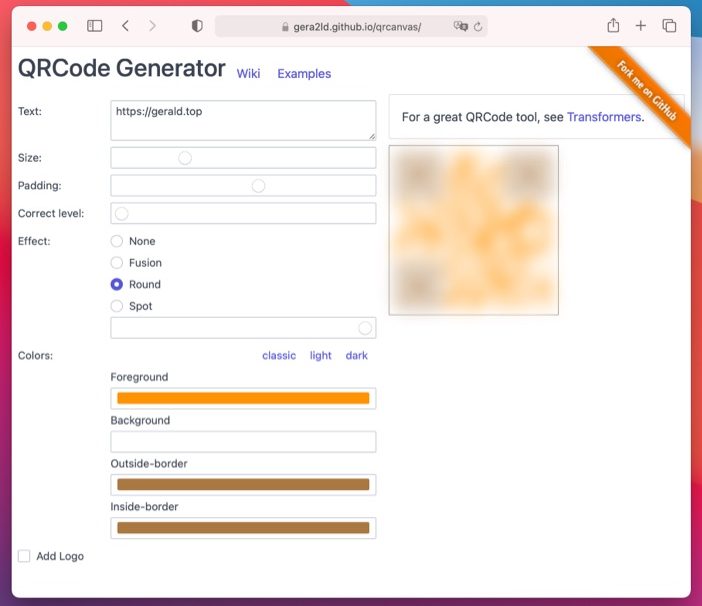Select the None effect radio button

(x=117, y=241)
